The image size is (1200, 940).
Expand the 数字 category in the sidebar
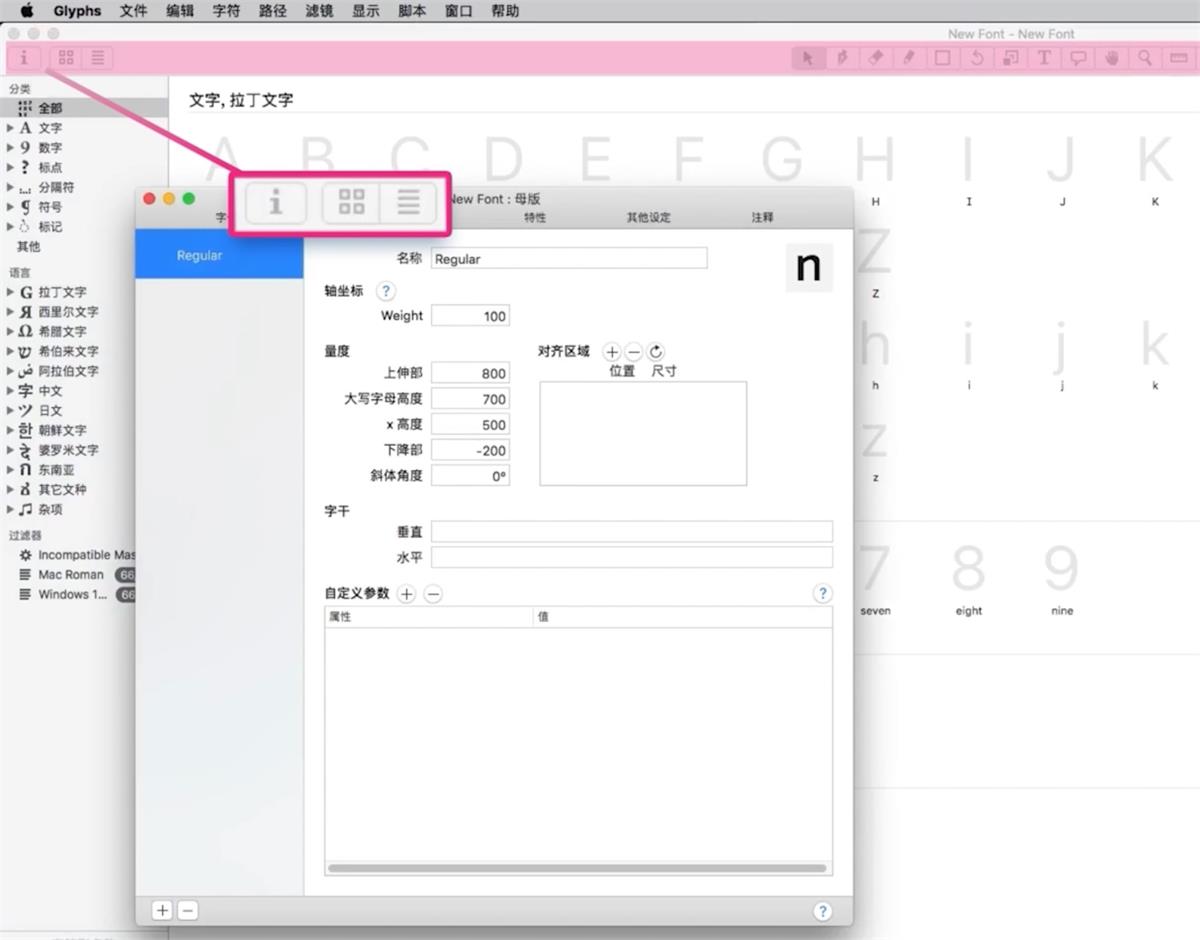[10, 147]
